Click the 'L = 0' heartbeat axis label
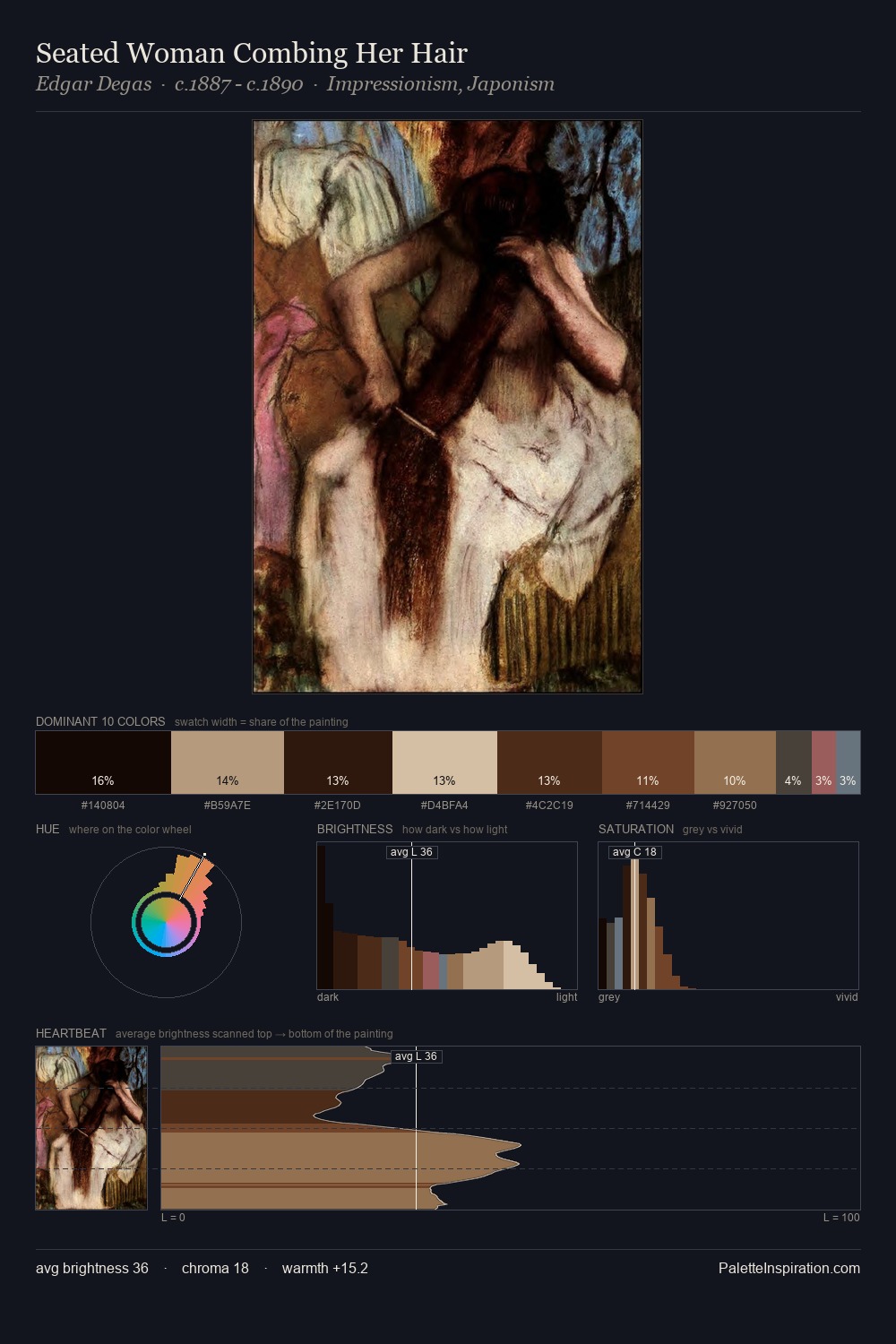This screenshot has height=1344, width=896. point(173,1218)
